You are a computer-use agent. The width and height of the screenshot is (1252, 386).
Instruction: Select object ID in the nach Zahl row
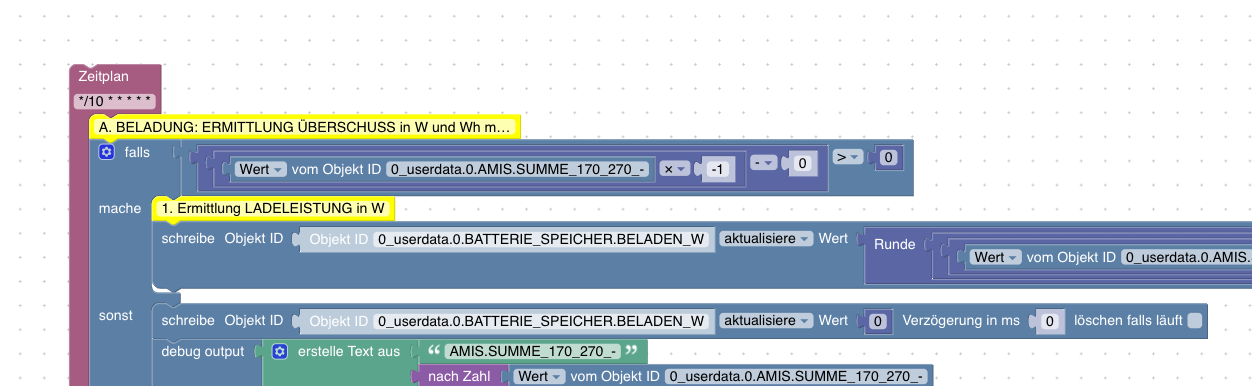(797, 376)
